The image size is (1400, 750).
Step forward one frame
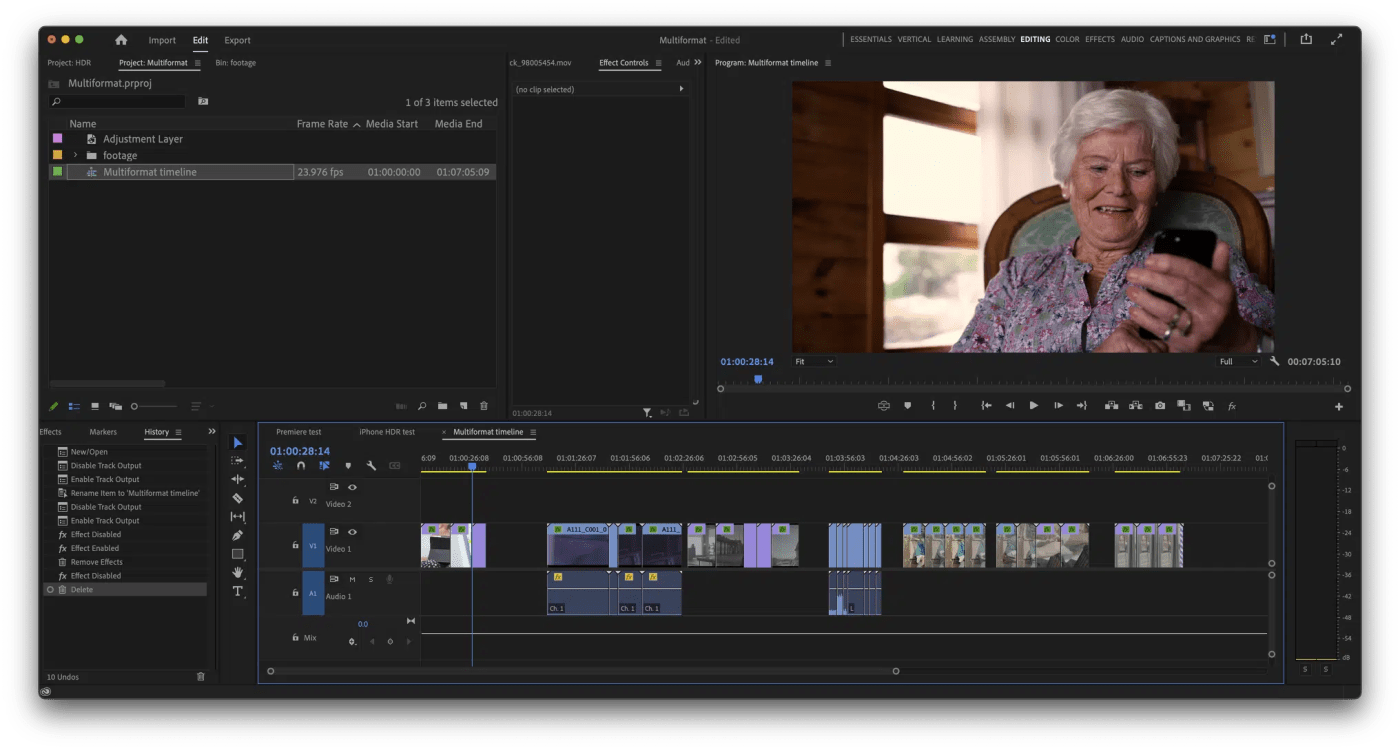(x=1058, y=406)
